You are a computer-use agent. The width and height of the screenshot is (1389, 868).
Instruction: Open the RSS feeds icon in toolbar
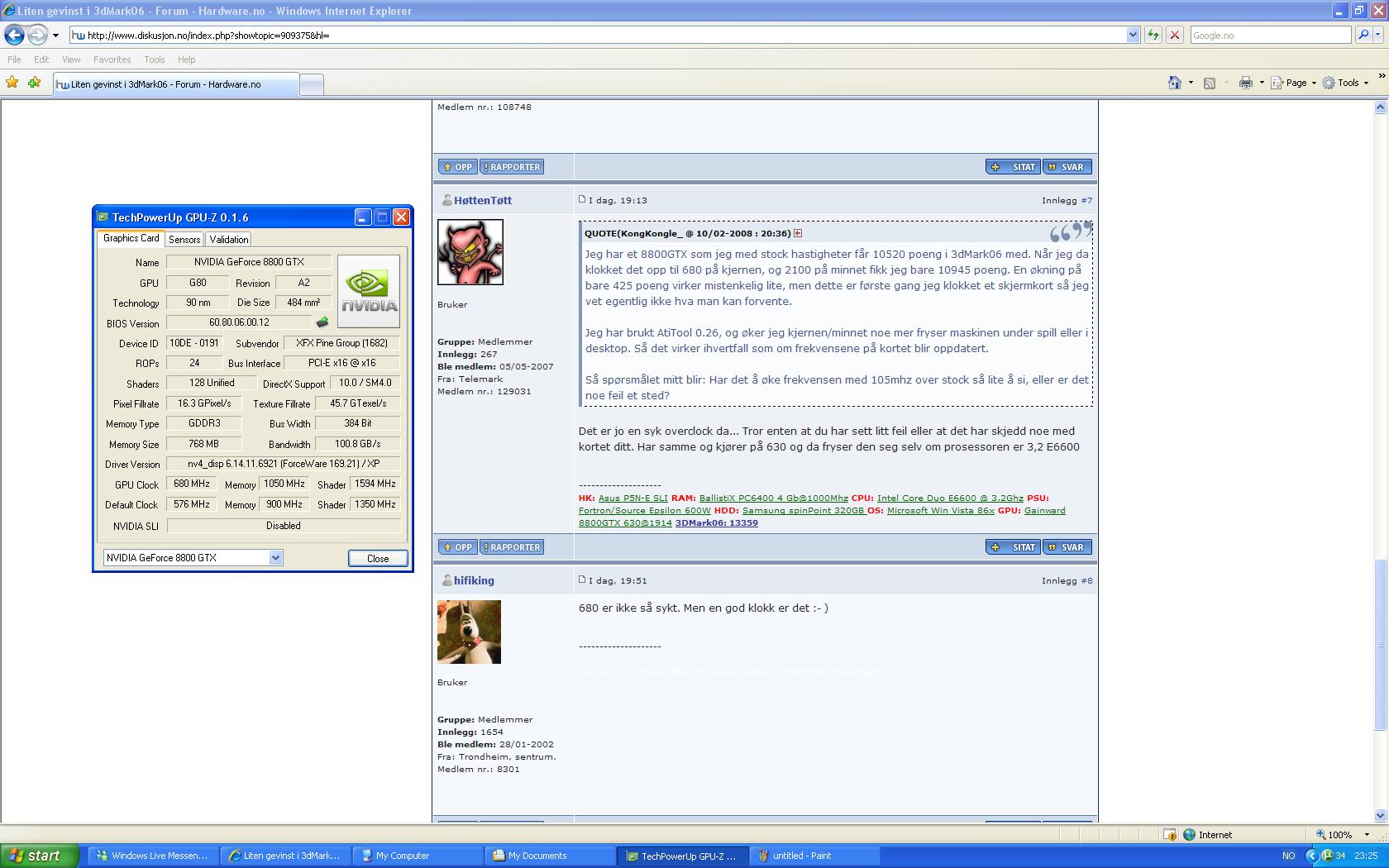(1210, 83)
